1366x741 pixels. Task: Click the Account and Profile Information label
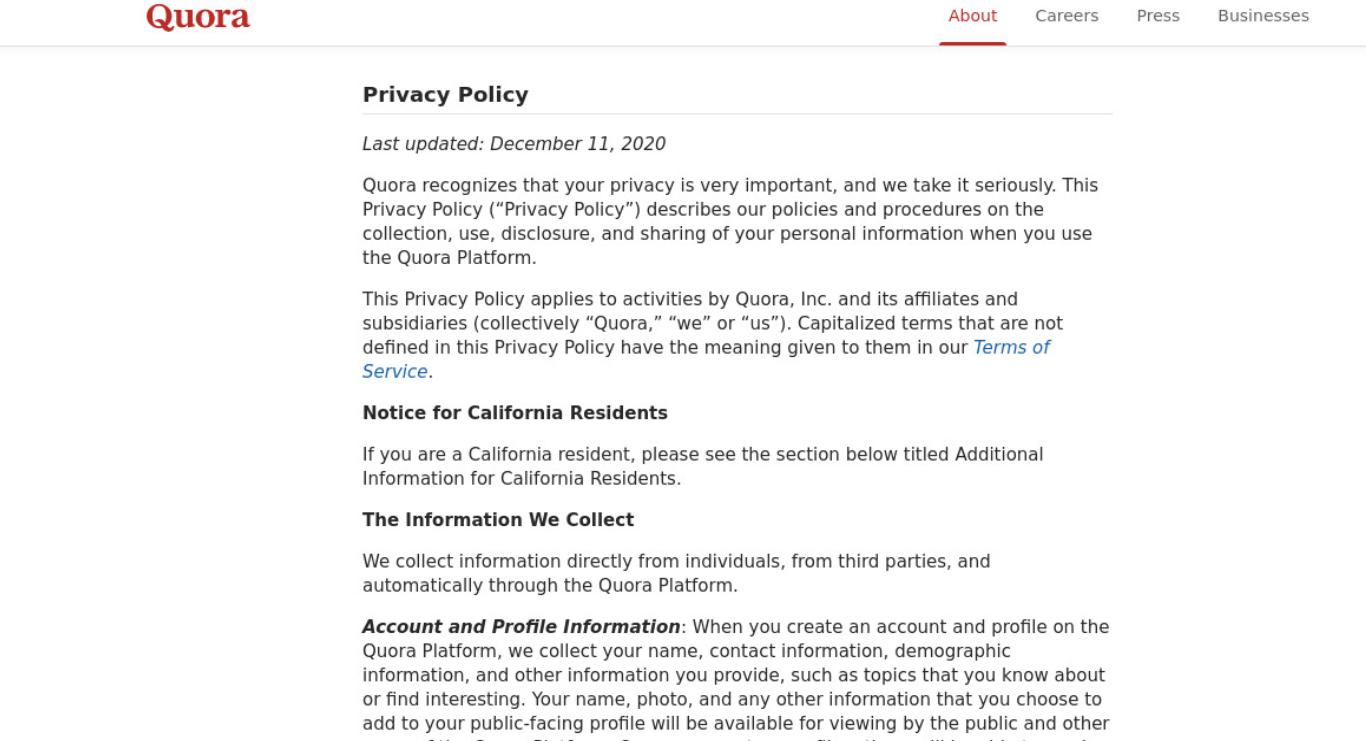(521, 627)
